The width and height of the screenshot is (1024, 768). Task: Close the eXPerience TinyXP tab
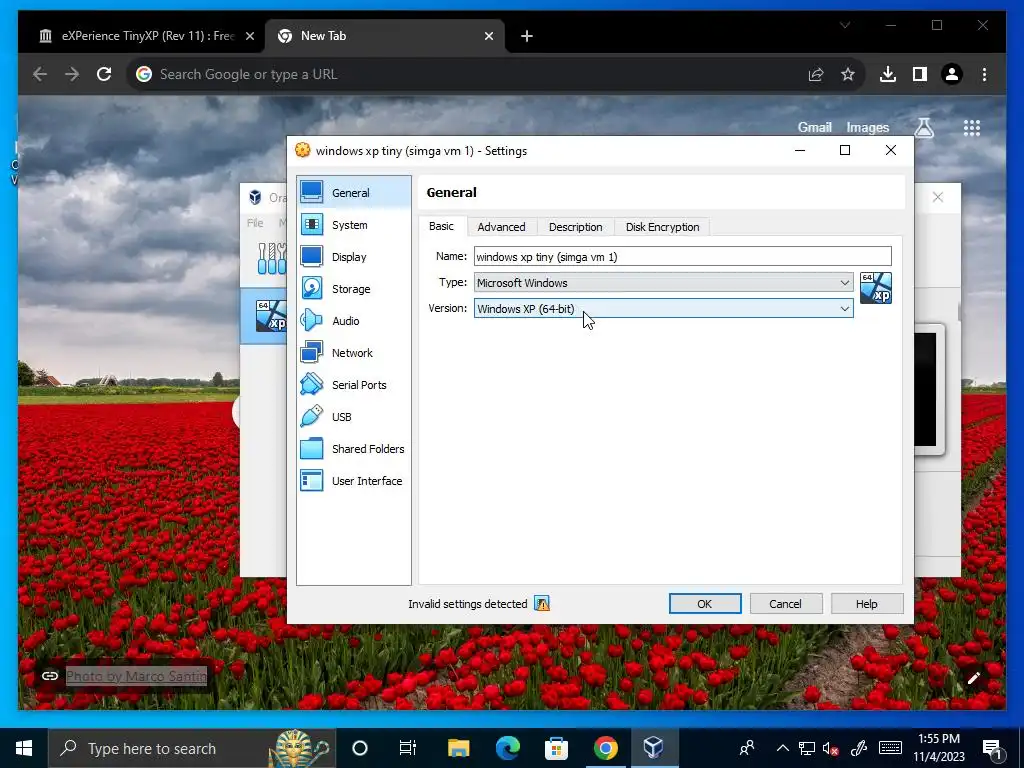pos(249,36)
